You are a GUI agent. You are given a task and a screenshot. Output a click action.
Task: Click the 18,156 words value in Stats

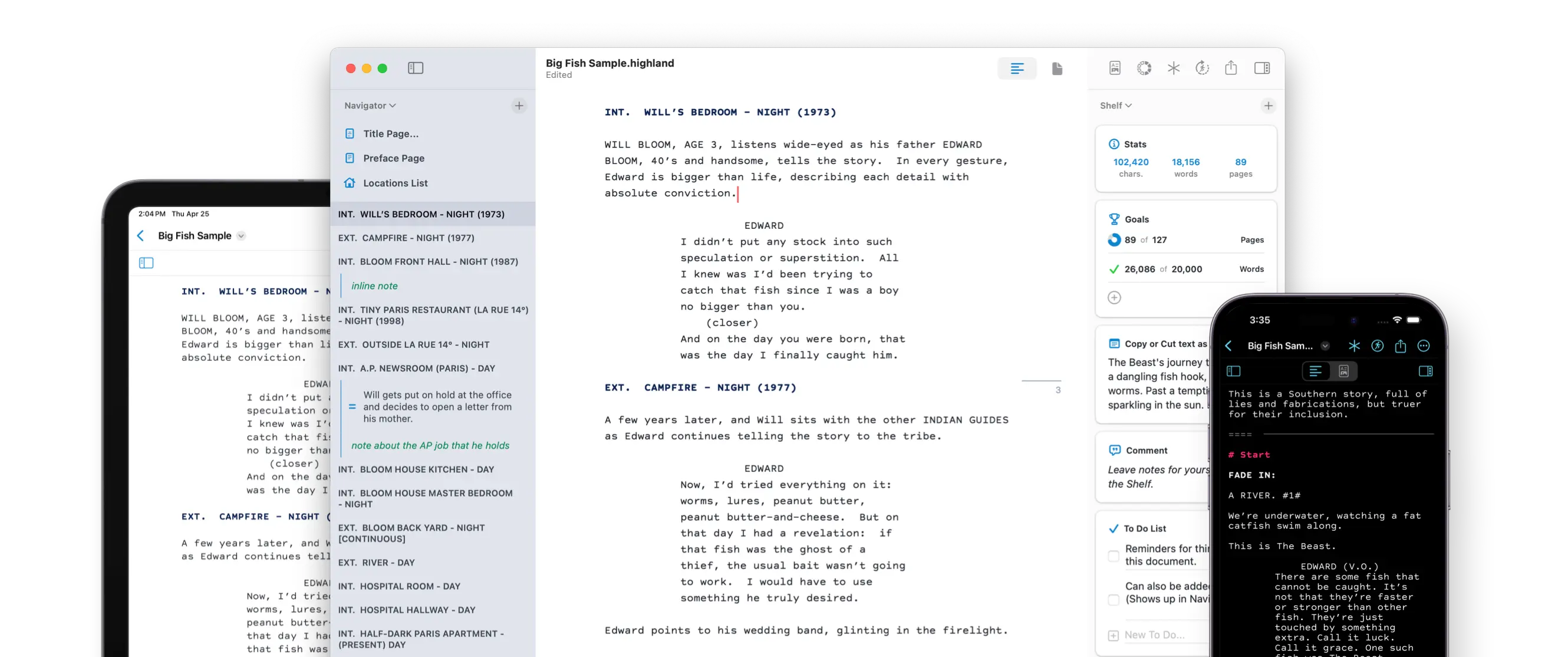pyautogui.click(x=1185, y=162)
